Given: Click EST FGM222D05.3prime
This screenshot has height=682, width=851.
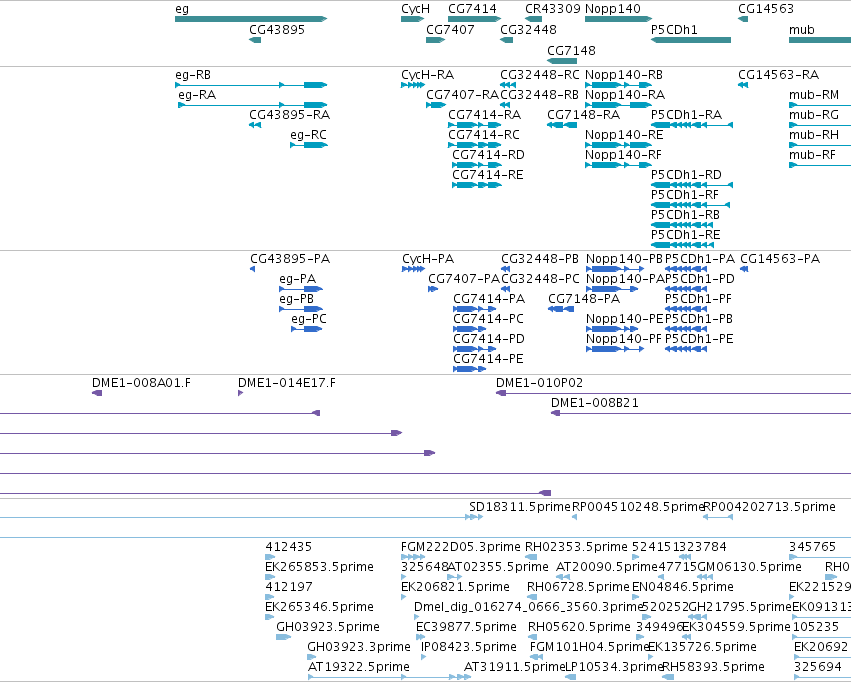Looking at the screenshot, I should (413, 557).
